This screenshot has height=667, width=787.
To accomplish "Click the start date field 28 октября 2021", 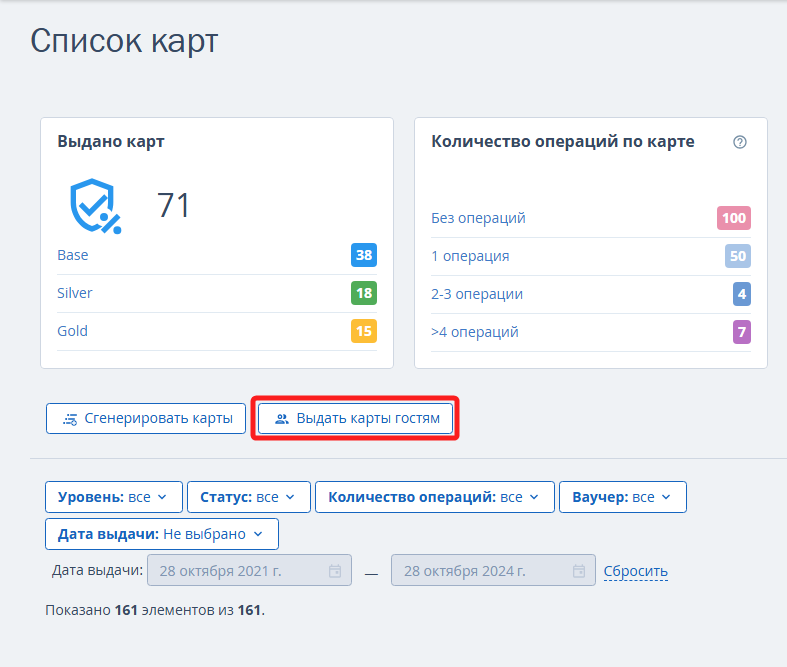I will [x=249, y=570].
